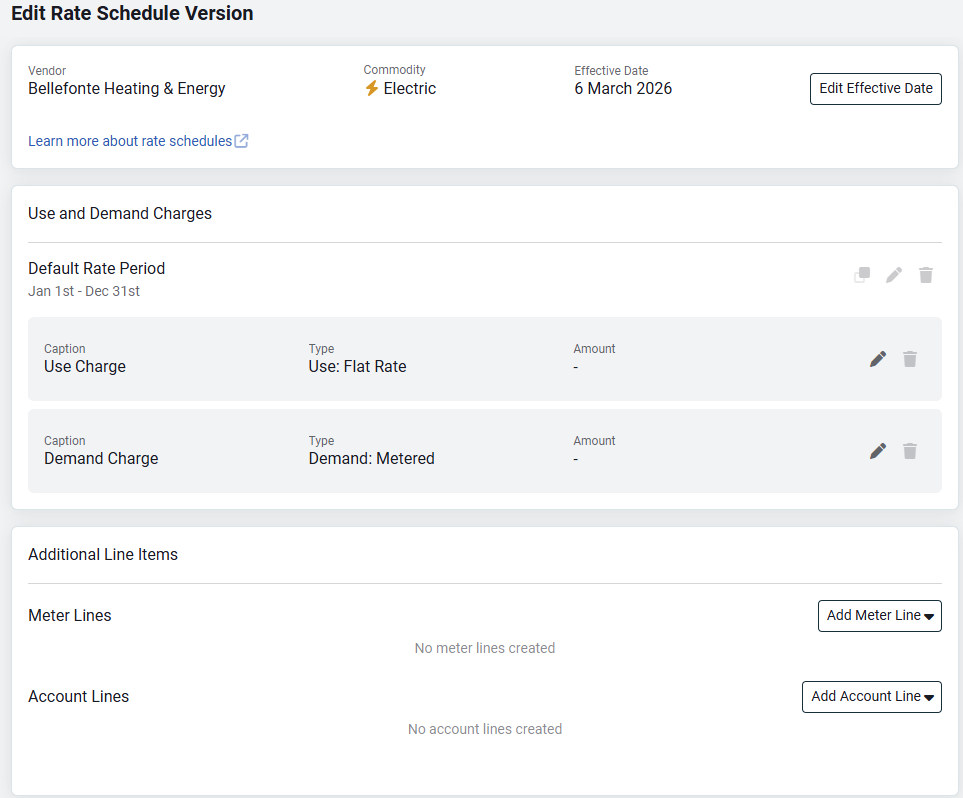Select the Use Charge caption text

coord(85,367)
